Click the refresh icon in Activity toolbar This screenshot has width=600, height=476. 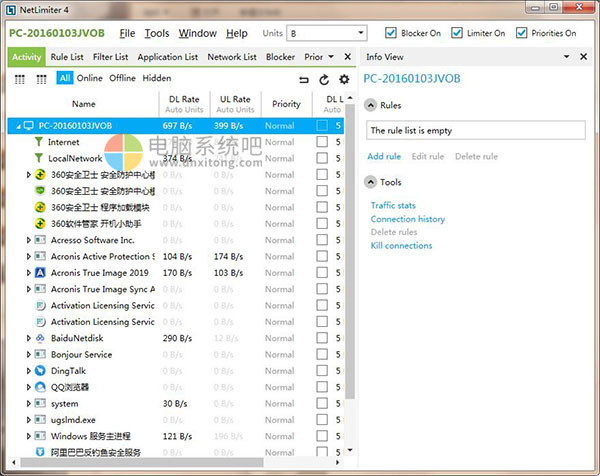tap(324, 80)
